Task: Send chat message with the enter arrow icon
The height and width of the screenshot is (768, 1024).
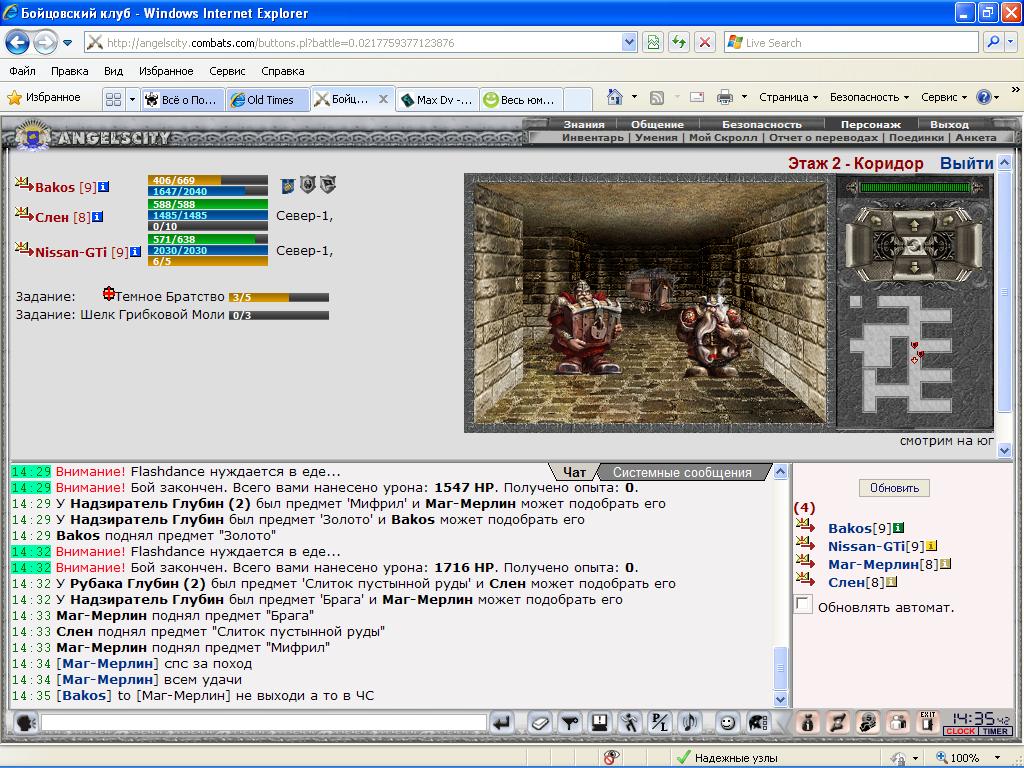Action: tap(502, 723)
